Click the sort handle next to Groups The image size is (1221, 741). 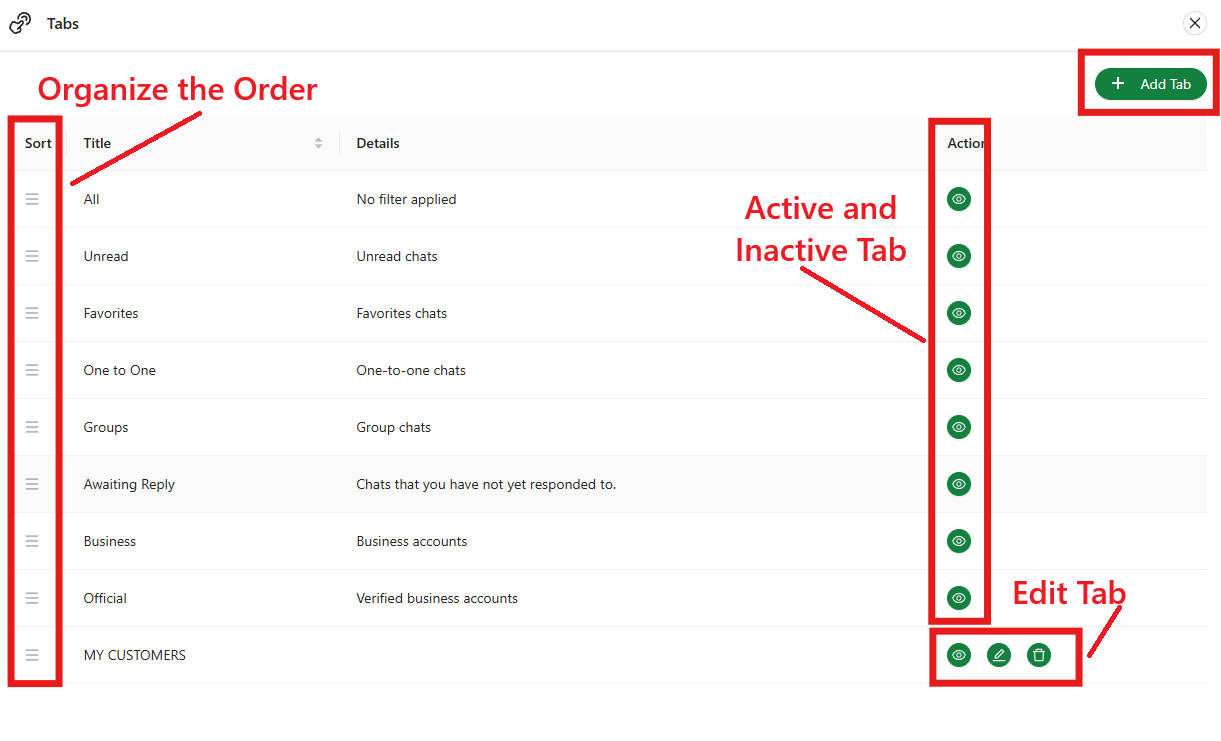[32, 427]
